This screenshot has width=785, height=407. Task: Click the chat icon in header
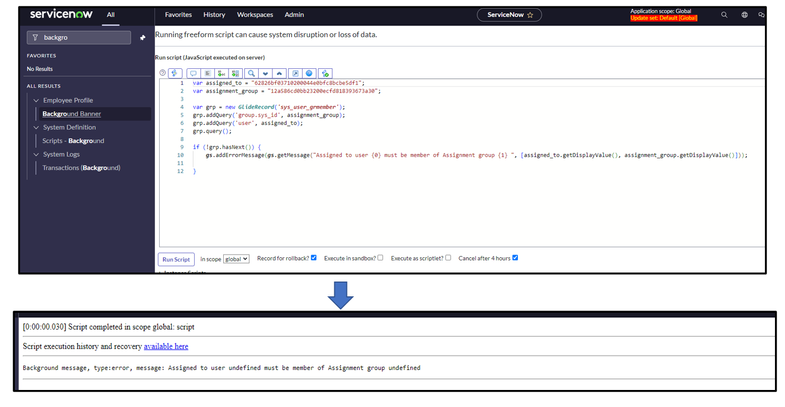[x=761, y=15]
